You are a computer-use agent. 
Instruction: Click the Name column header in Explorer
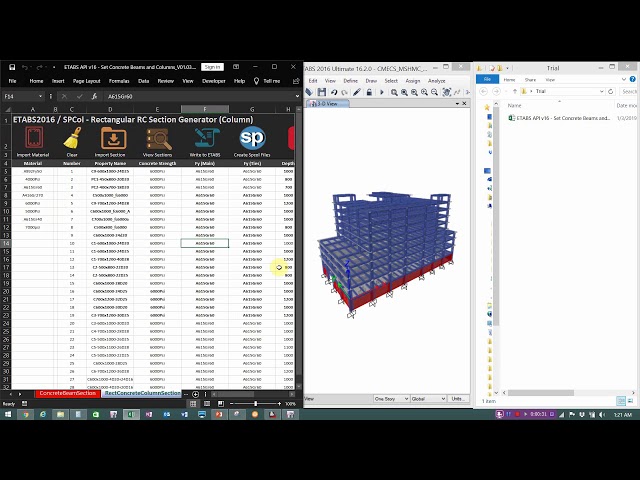(515, 105)
